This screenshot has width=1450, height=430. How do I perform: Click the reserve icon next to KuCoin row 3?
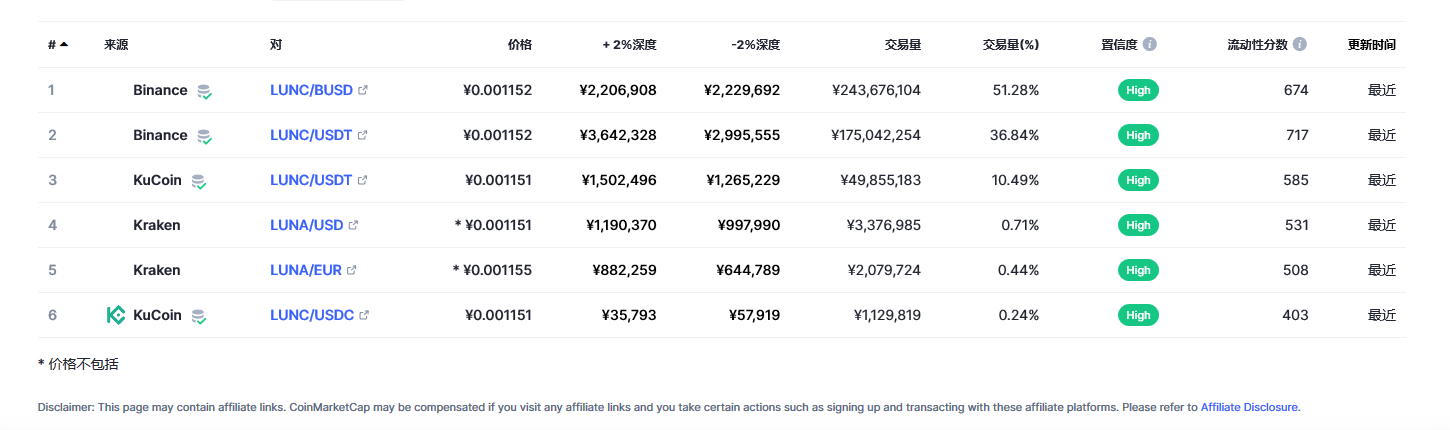tap(199, 181)
